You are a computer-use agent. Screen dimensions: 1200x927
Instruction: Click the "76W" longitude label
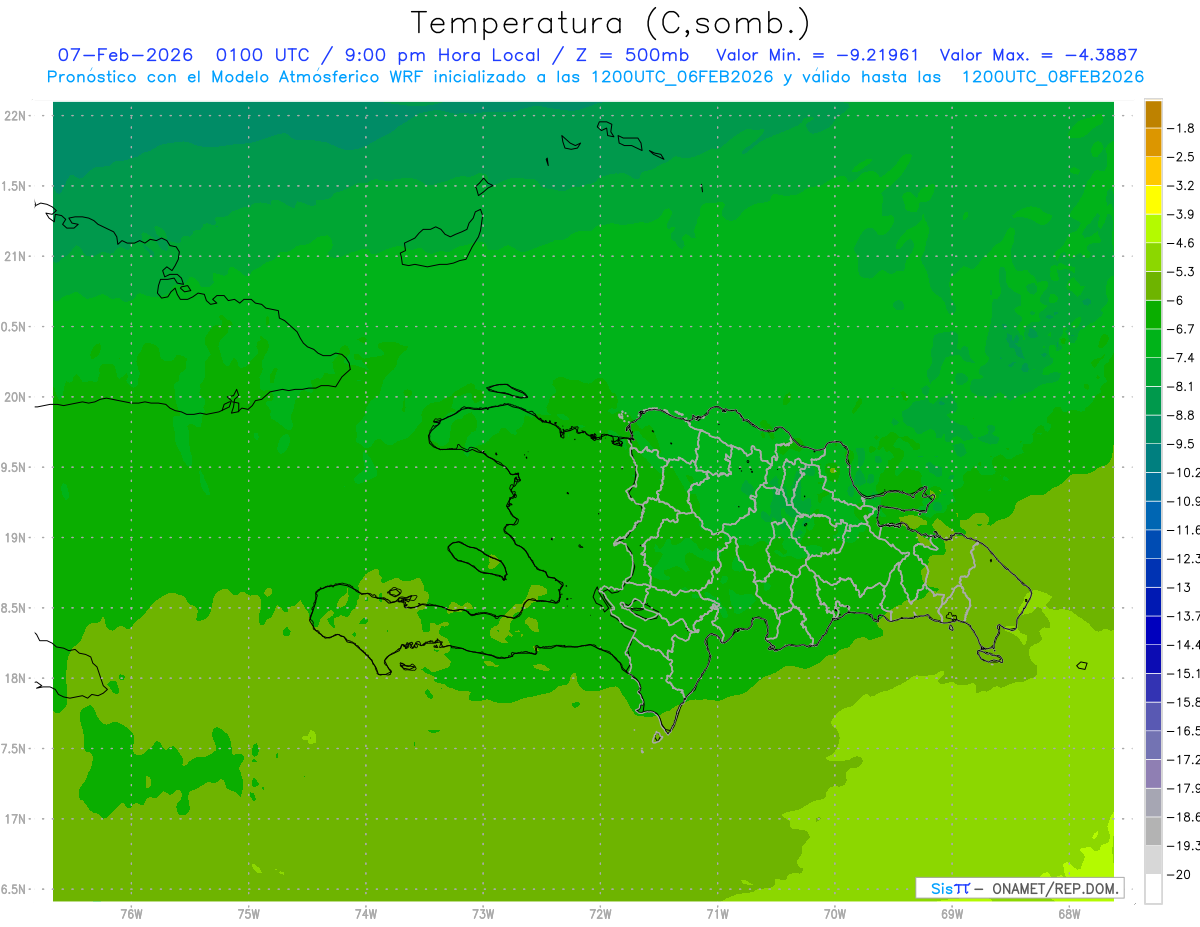(131, 913)
